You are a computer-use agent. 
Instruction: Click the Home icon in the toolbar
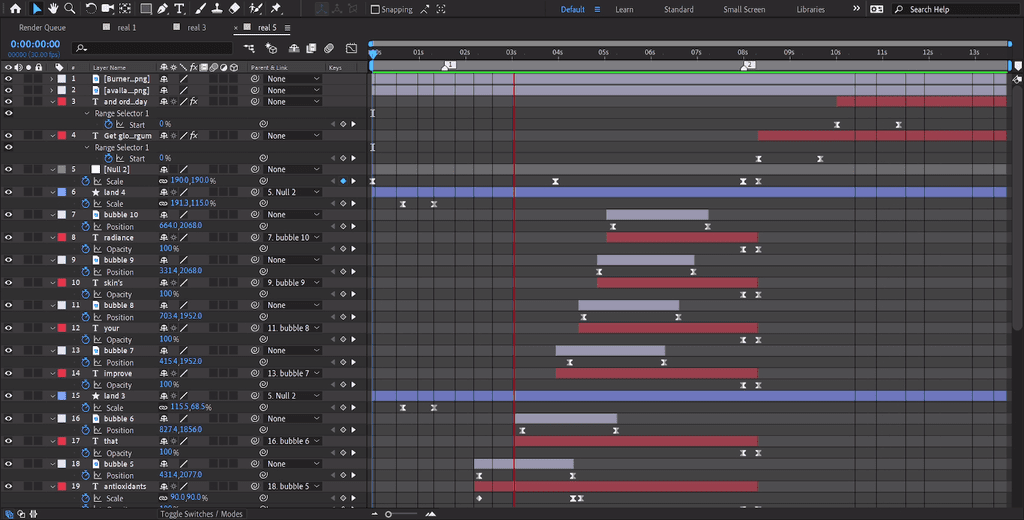[x=15, y=9]
